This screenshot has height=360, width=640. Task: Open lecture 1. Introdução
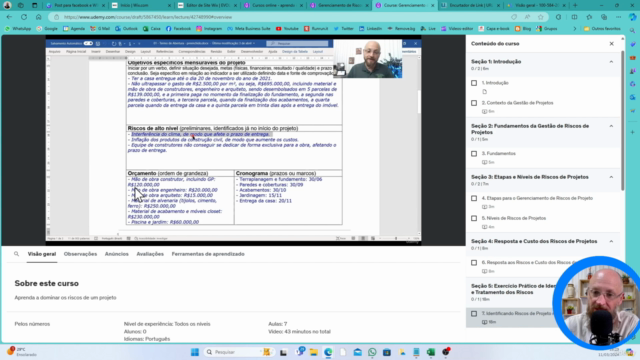pos(495,83)
